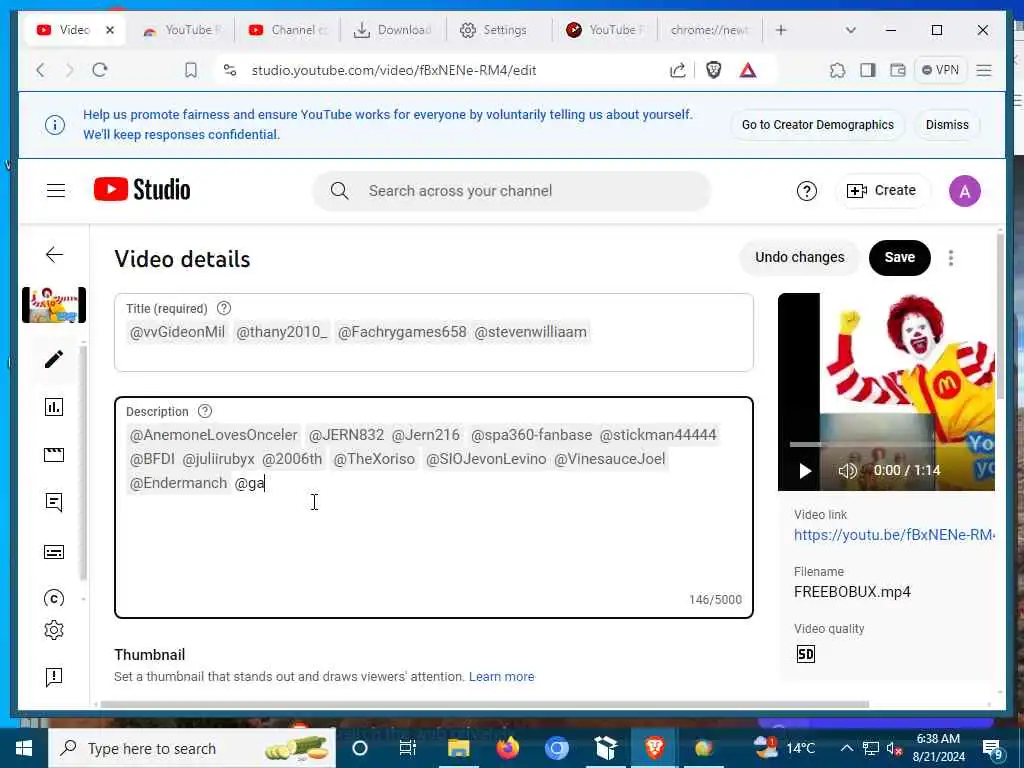Open the Brave Wallet icon

(898, 70)
